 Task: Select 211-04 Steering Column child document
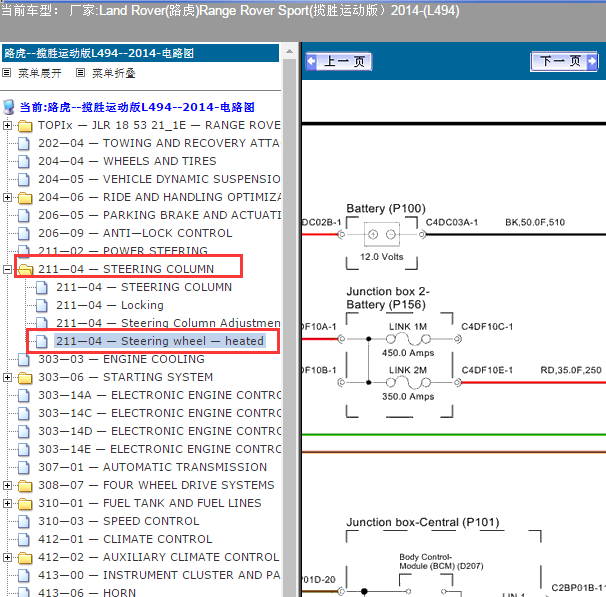144,287
